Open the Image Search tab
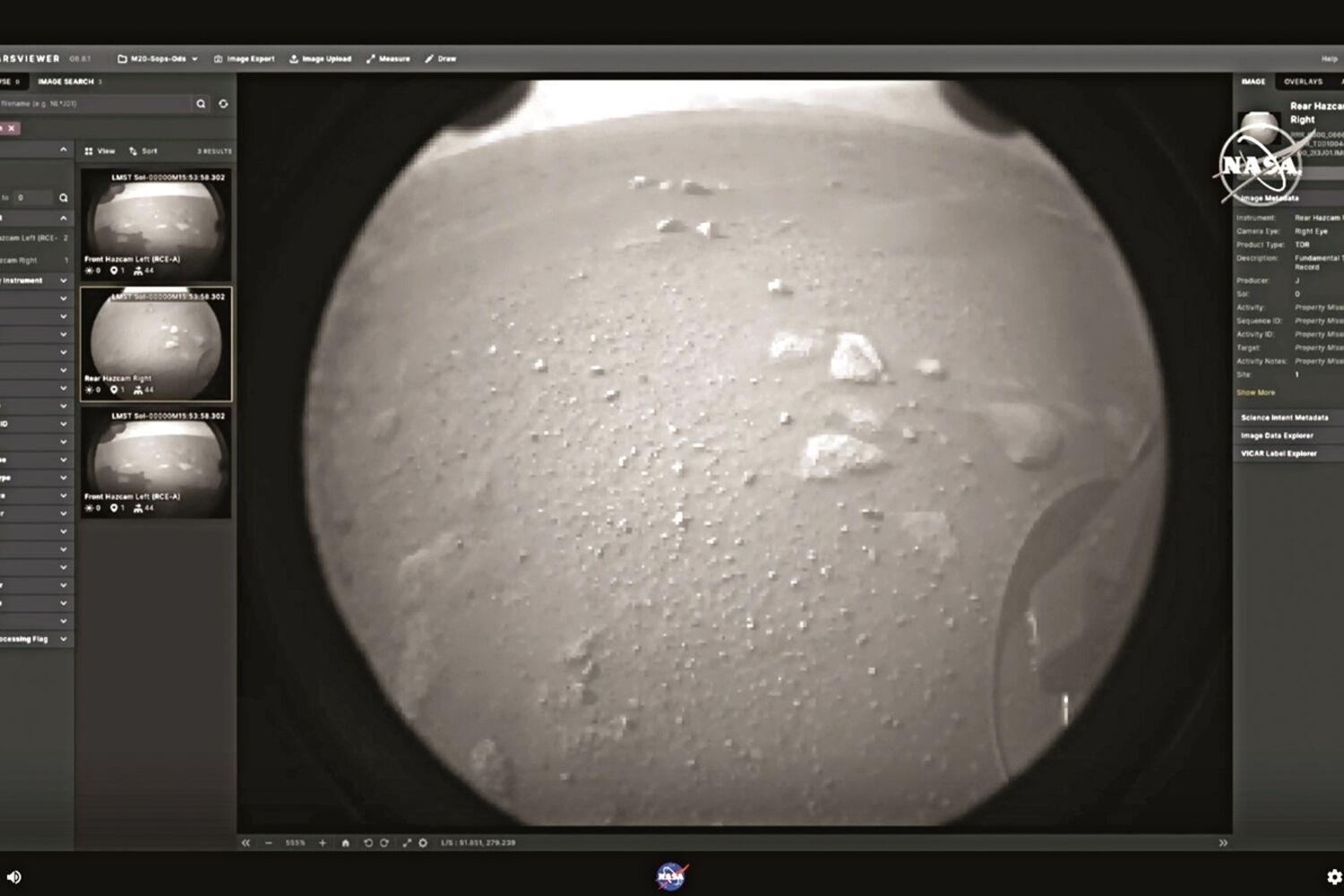 click(x=65, y=82)
